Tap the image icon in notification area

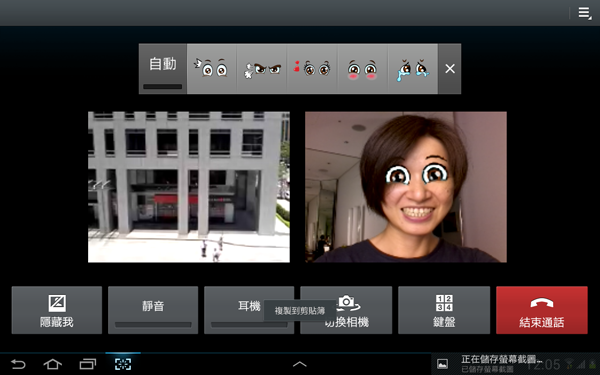click(x=443, y=364)
